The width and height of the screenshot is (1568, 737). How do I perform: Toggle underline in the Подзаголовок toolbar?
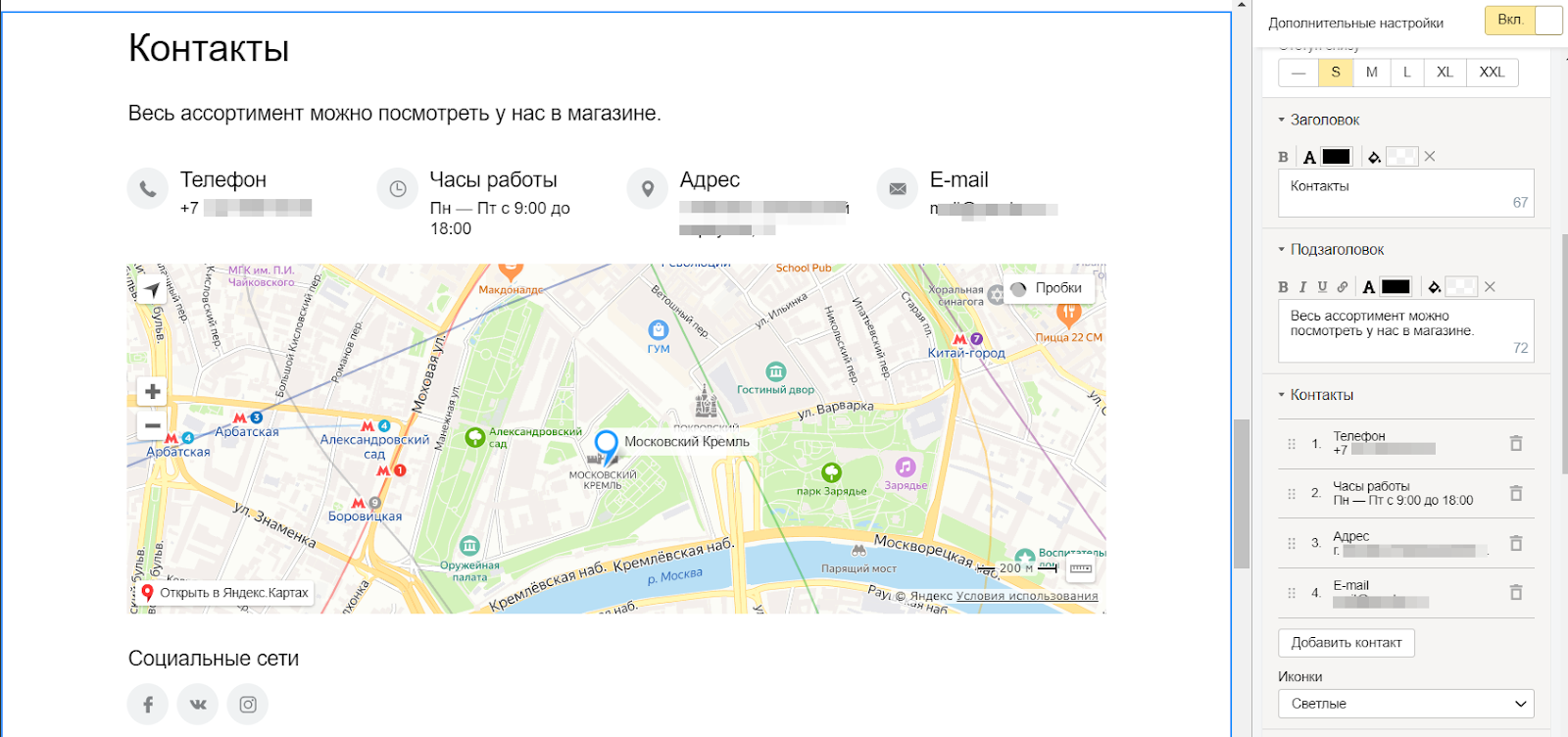point(1322,287)
